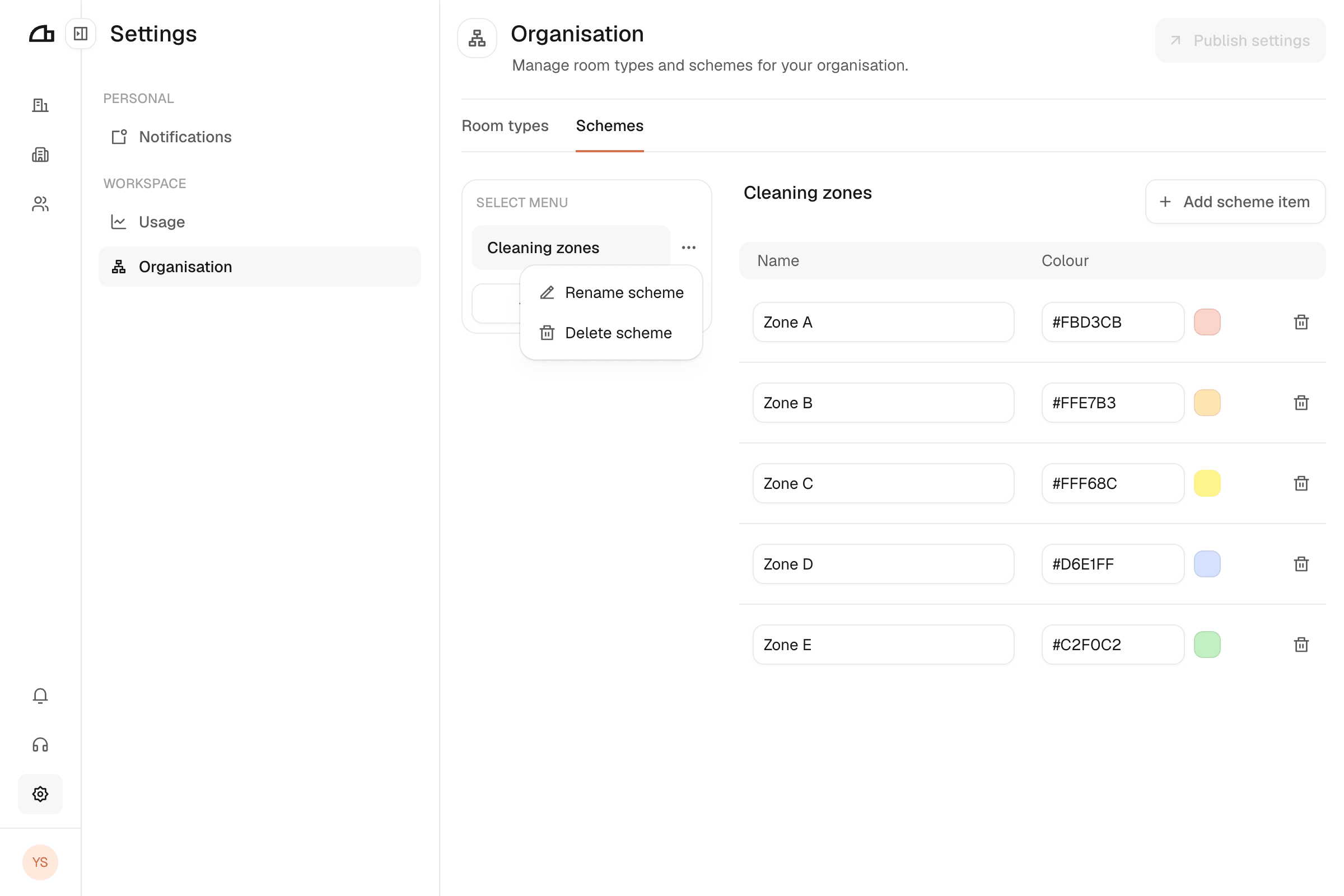Open the settings gear icon

click(x=40, y=794)
